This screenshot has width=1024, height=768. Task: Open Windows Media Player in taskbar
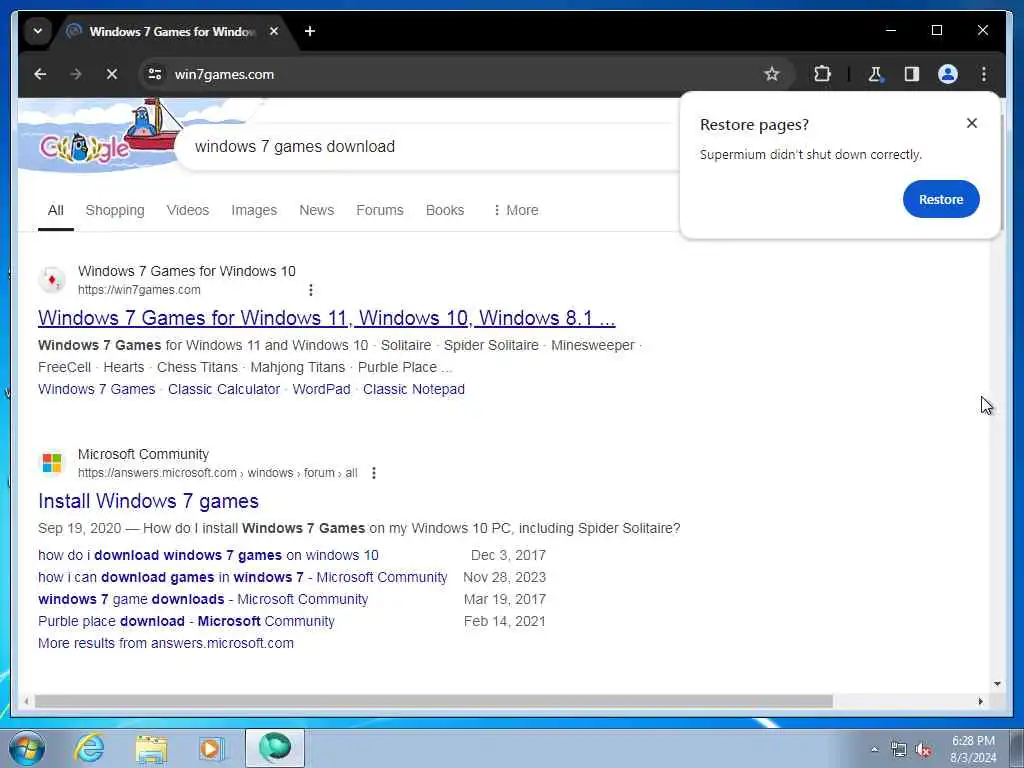(212, 748)
